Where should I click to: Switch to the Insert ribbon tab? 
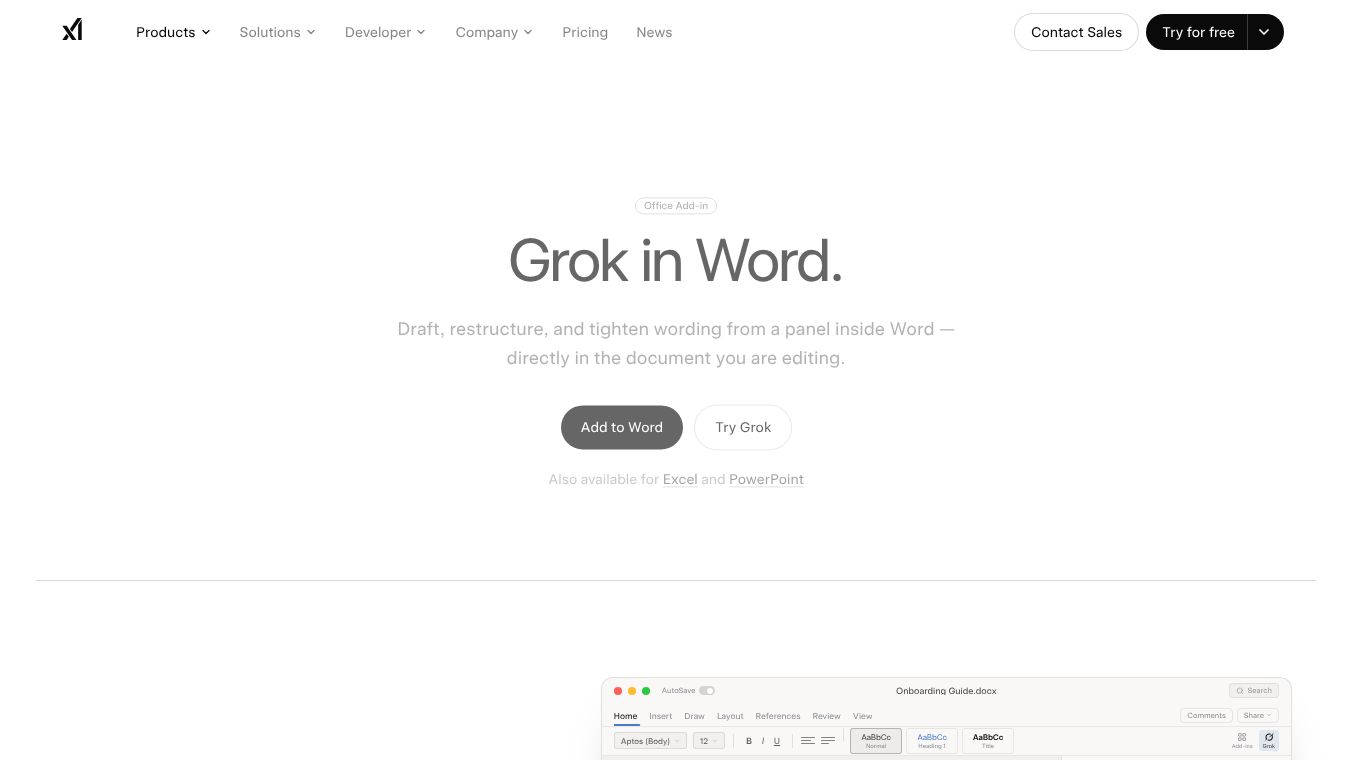point(660,716)
